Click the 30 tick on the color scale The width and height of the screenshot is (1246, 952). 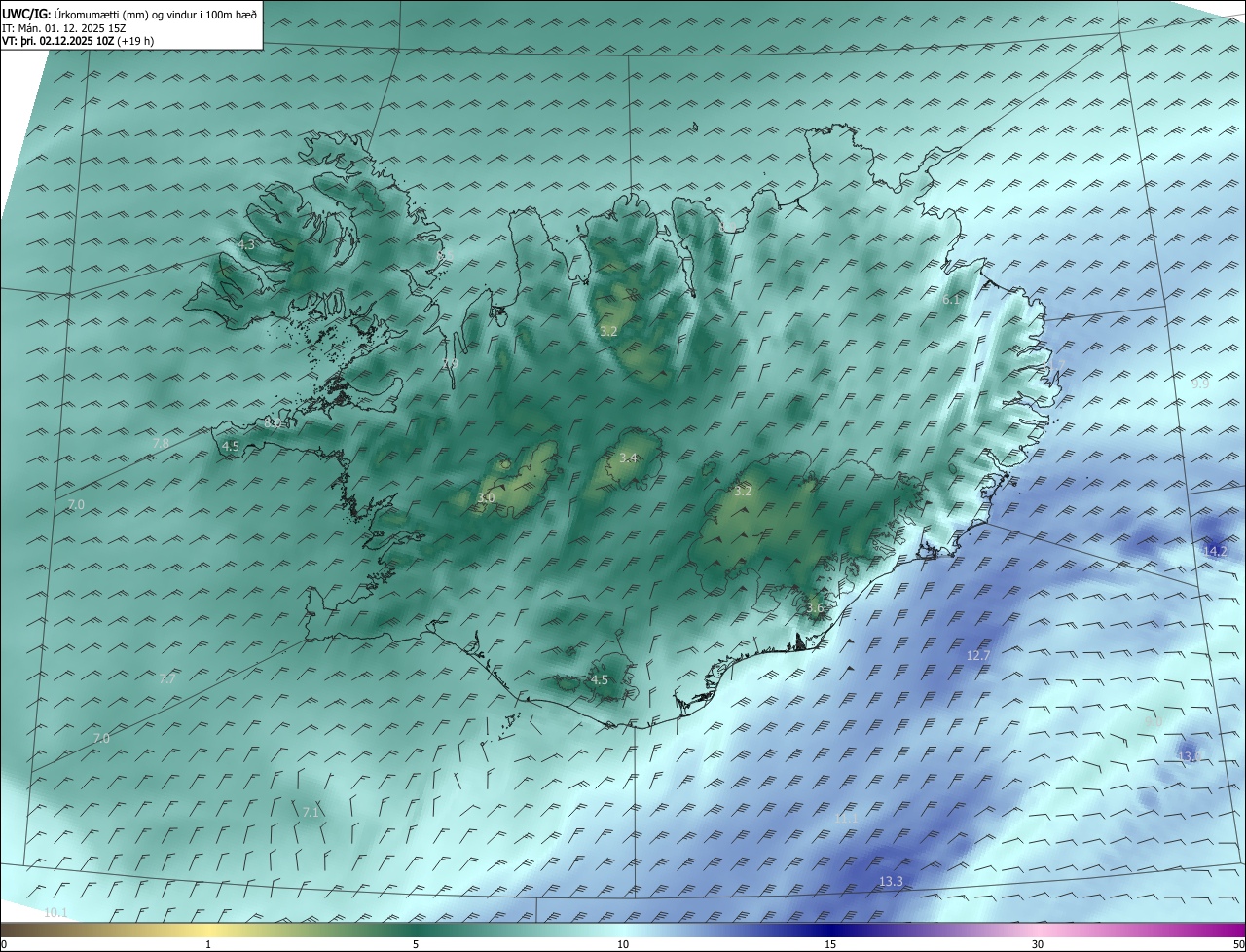1038,944
